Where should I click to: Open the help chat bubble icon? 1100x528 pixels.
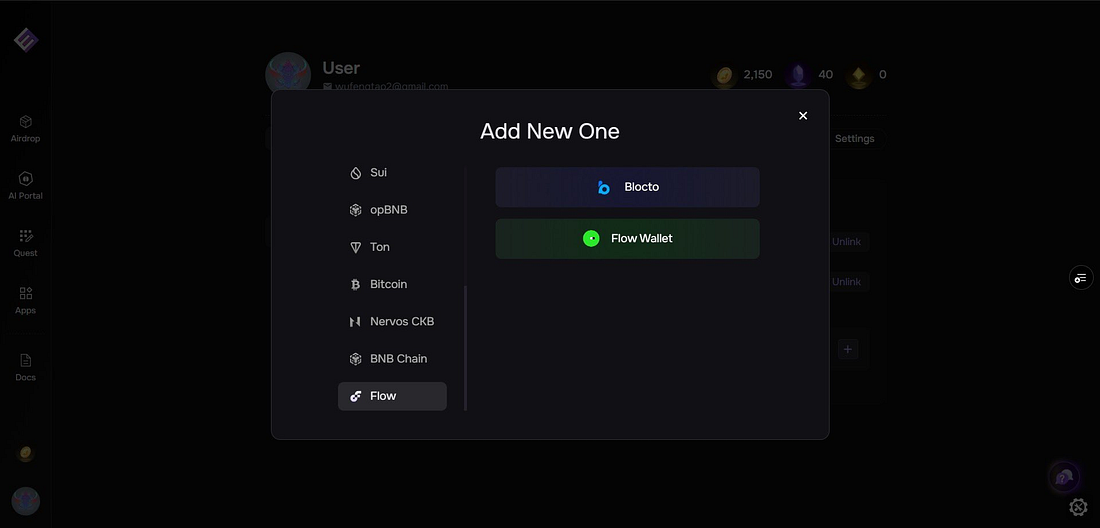[1064, 478]
